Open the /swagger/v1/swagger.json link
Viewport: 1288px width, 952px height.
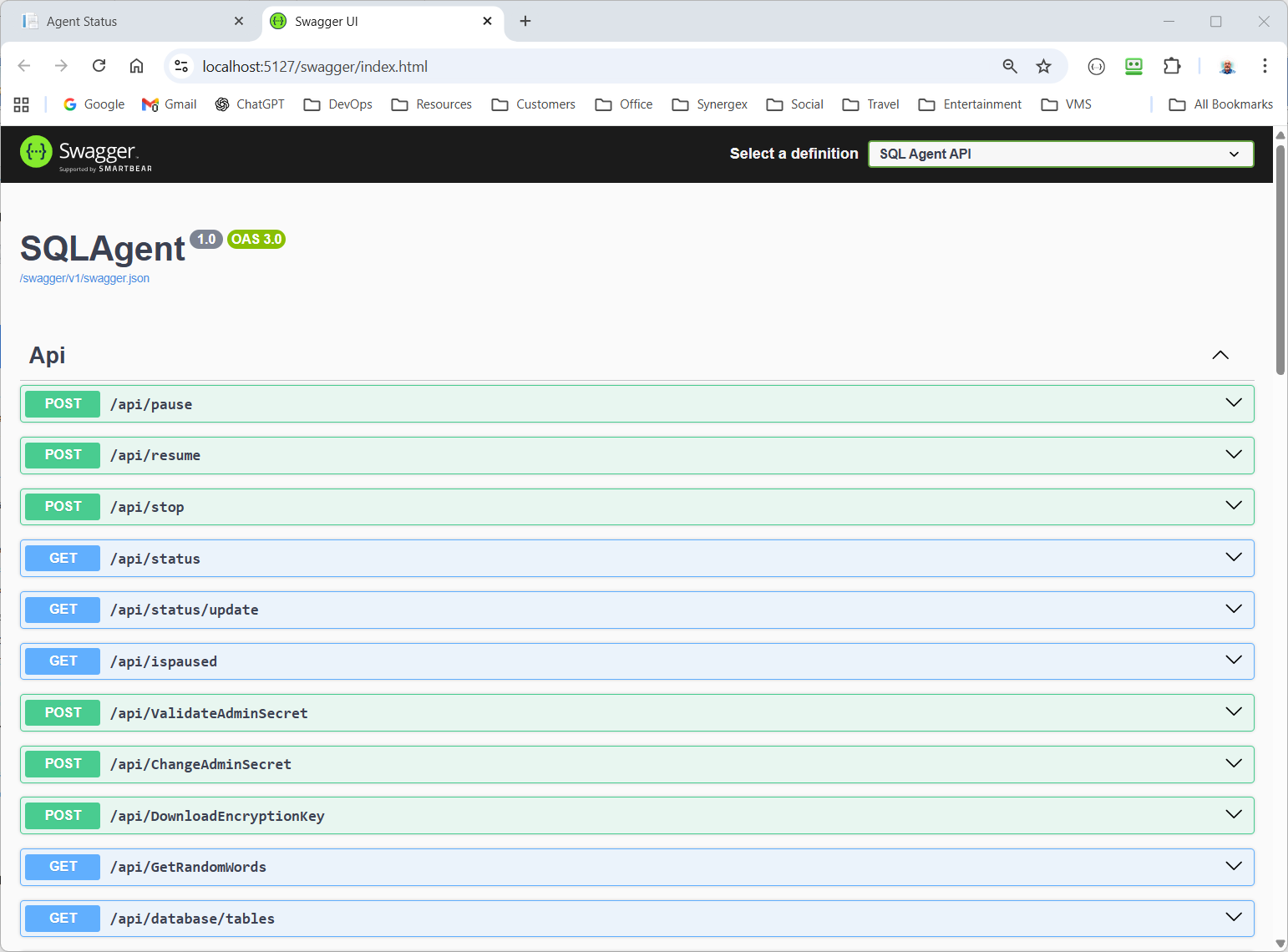[x=84, y=278]
